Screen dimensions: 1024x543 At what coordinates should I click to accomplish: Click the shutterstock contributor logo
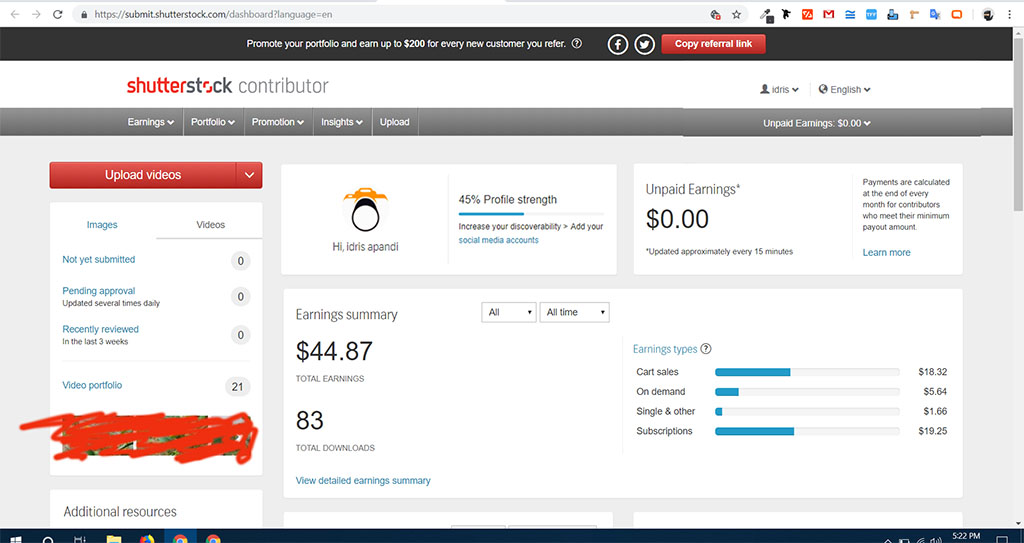[x=227, y=86]
